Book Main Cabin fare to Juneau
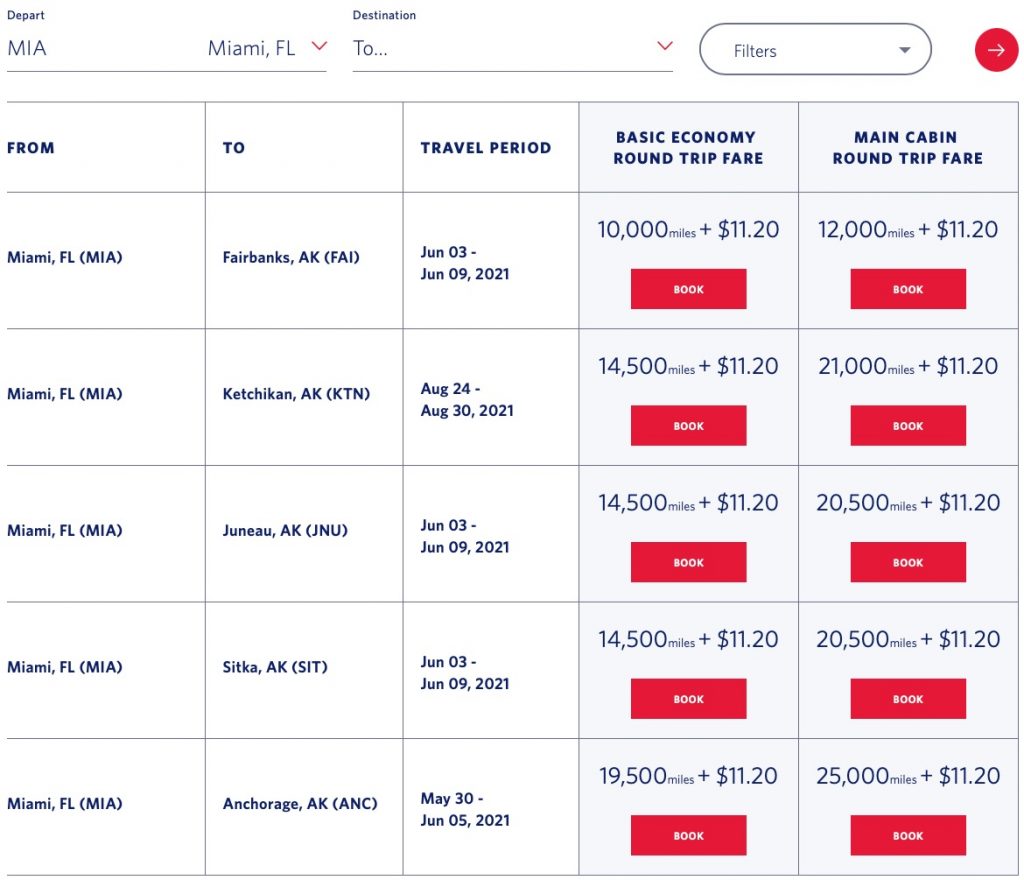This screenshot has height=880, width=1024. pyautogui.click(x=908, y=562)
